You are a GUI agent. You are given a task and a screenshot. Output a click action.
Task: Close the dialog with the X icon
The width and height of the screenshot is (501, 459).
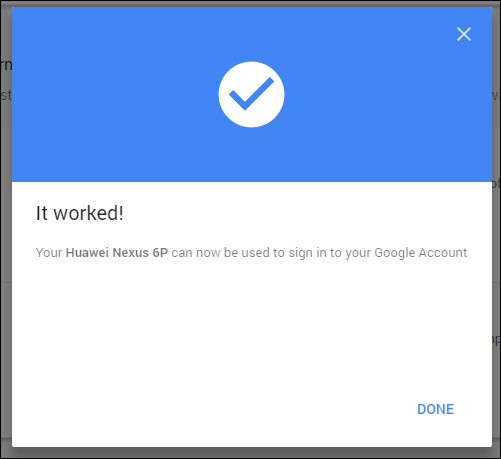click(464, 34)
